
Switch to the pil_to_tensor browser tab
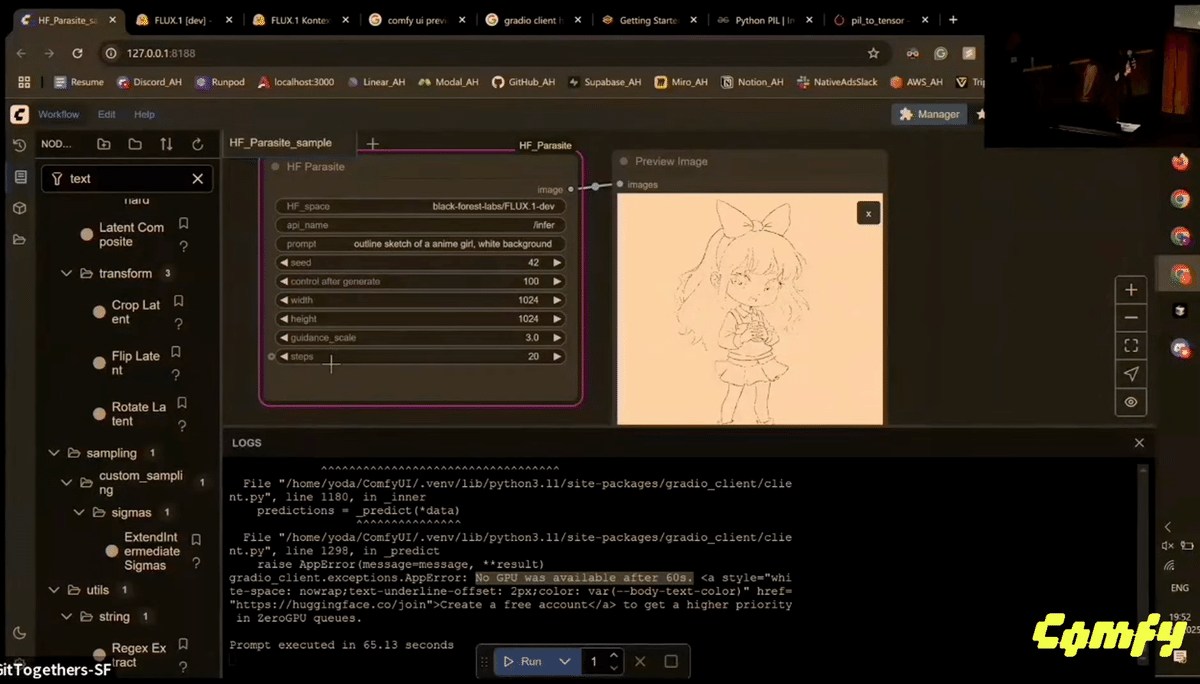[x=879, y=20]
